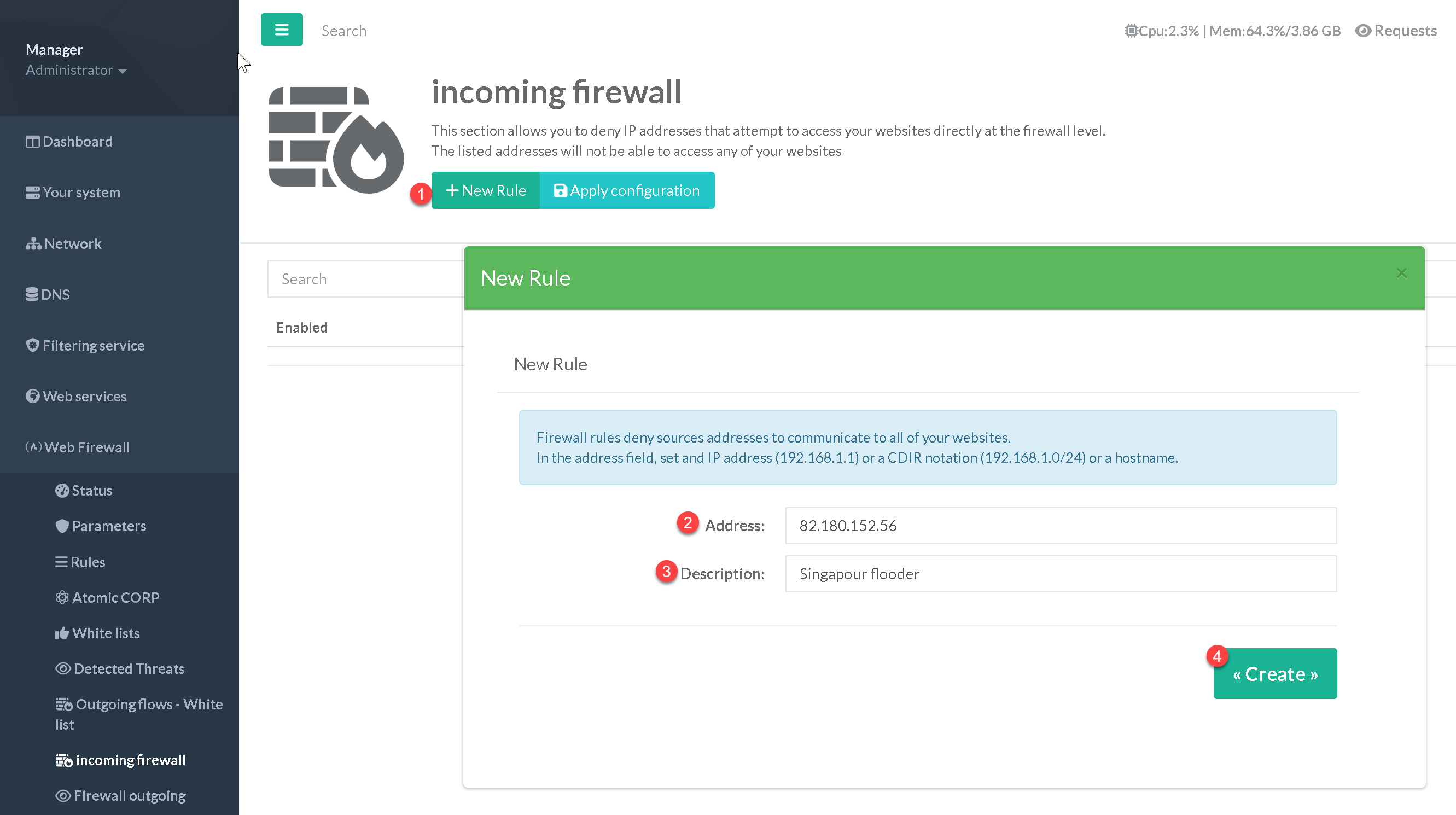This screenshot has width=1456, height=815.
Task: Open the Parameters submenu item
Action: coord(101,526)
